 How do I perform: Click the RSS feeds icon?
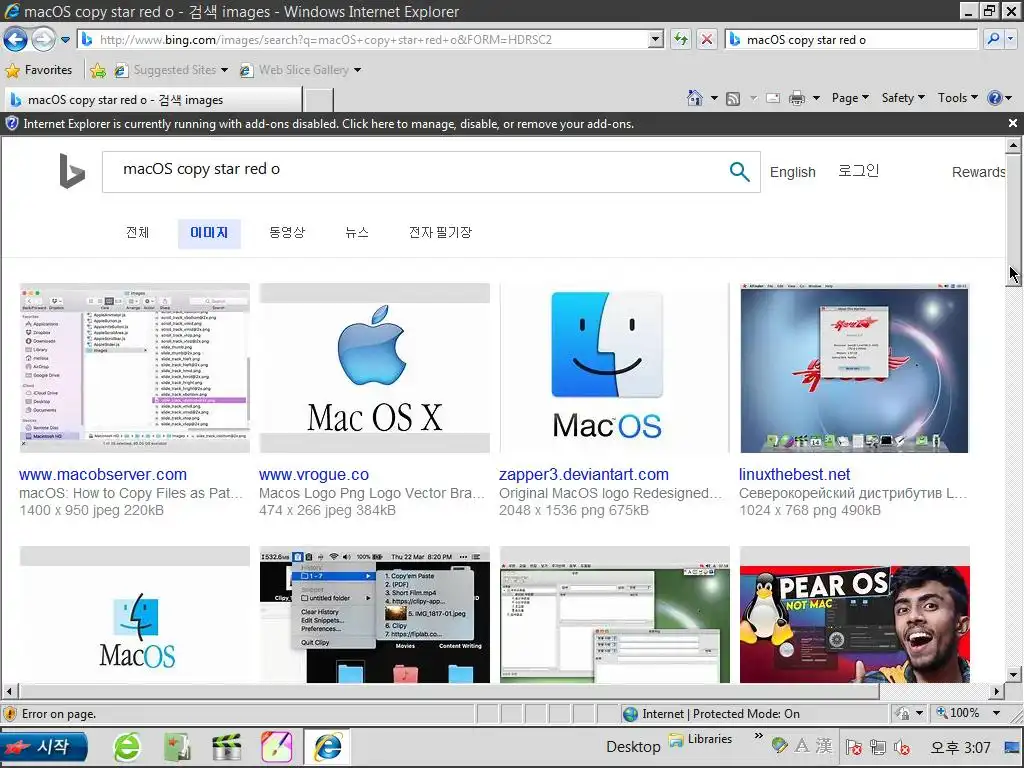(x=733, y=99)
